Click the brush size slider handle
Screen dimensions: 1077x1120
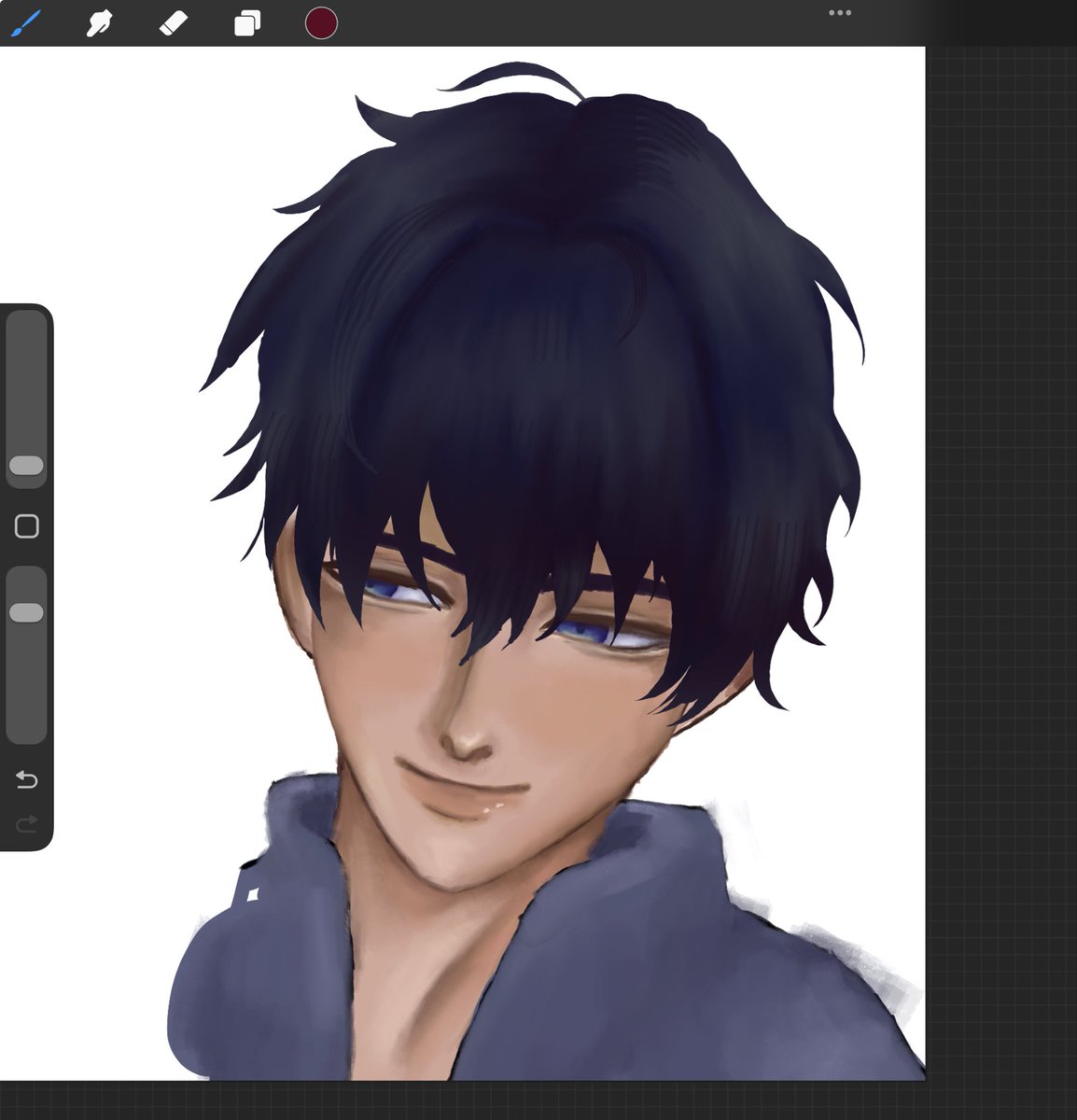(x=26, y=466)
